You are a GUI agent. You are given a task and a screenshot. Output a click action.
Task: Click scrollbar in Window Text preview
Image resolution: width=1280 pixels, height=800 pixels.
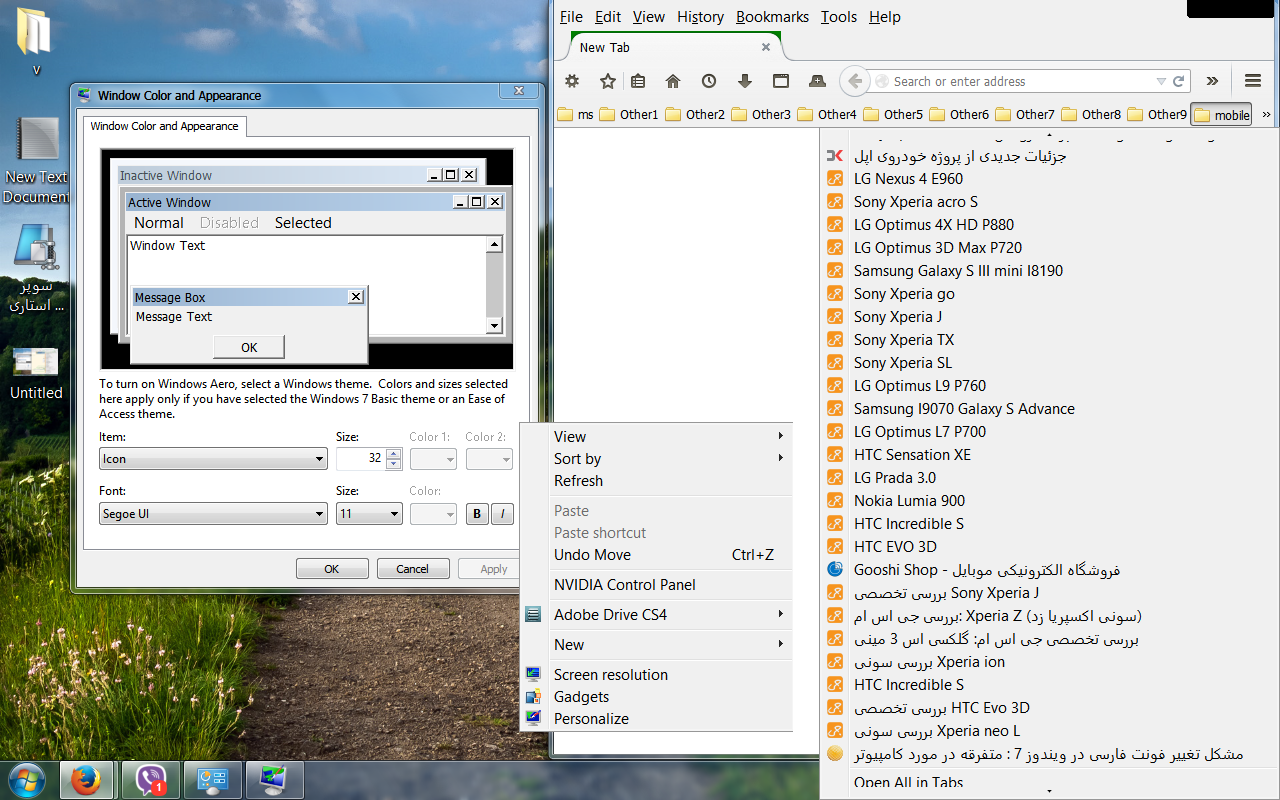(493, 285)
